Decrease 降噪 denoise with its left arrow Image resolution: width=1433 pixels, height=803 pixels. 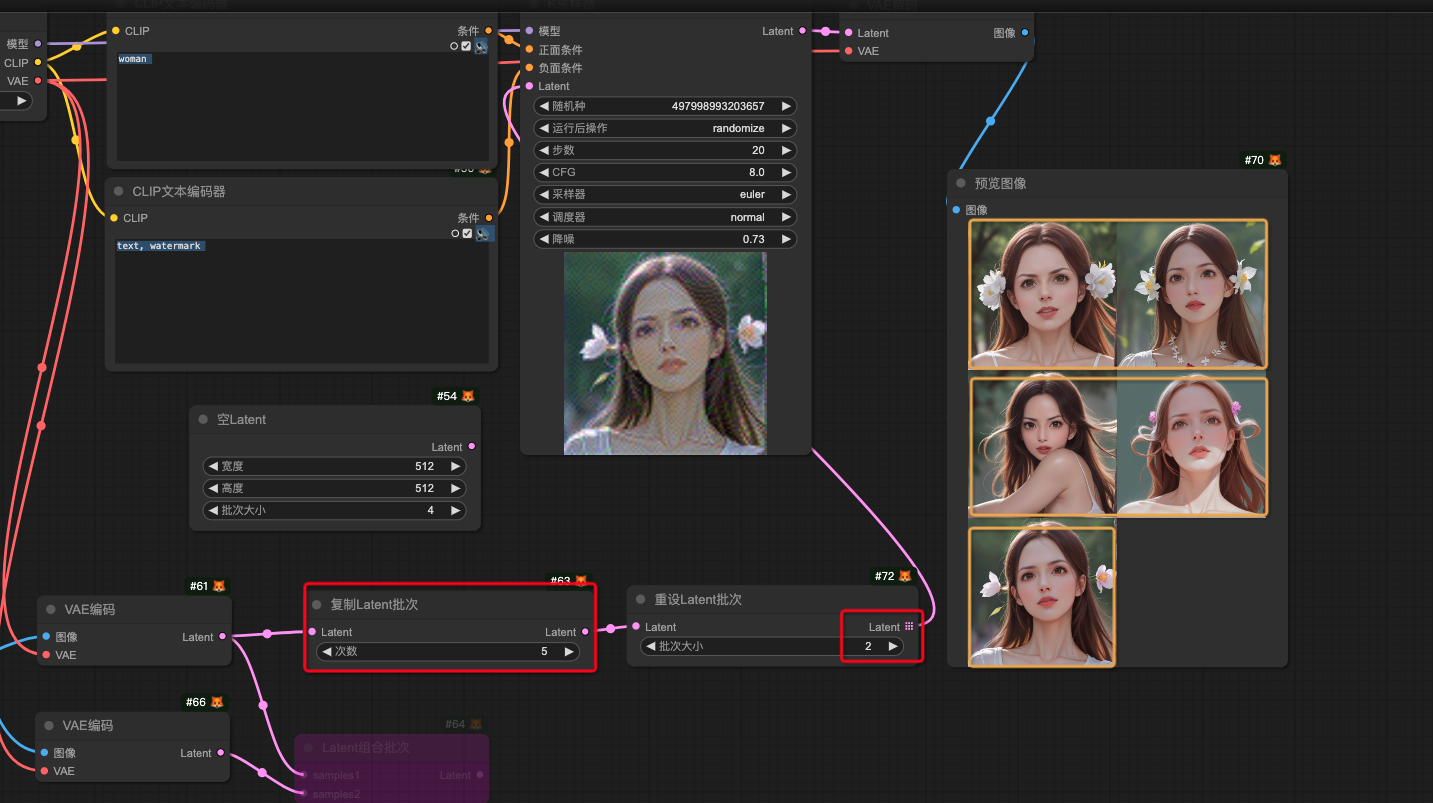click(x=544, y=239)
